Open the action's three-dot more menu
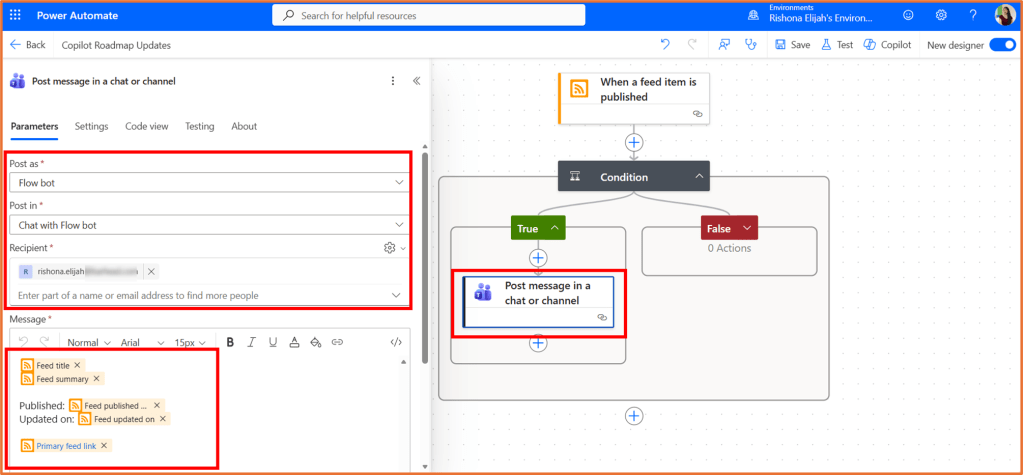The height and width of the screenshot is (475, 1023). (393, 81)
